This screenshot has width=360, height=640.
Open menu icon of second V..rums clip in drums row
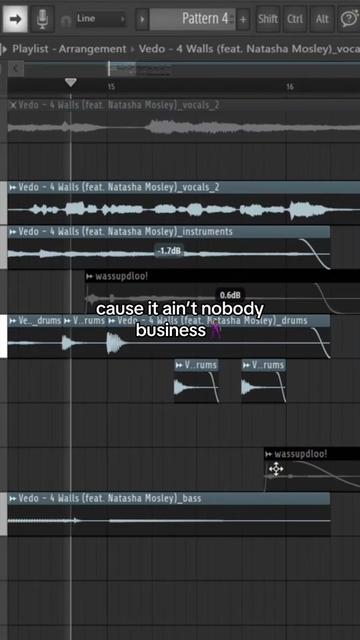pyautogui.click(x=68, y=321)
